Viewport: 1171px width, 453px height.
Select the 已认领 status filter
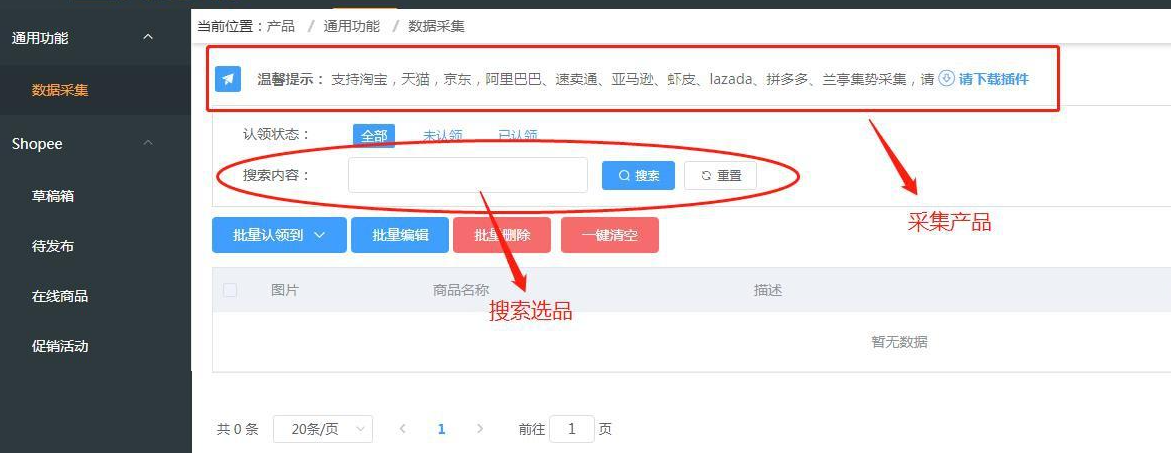point(518,136)
